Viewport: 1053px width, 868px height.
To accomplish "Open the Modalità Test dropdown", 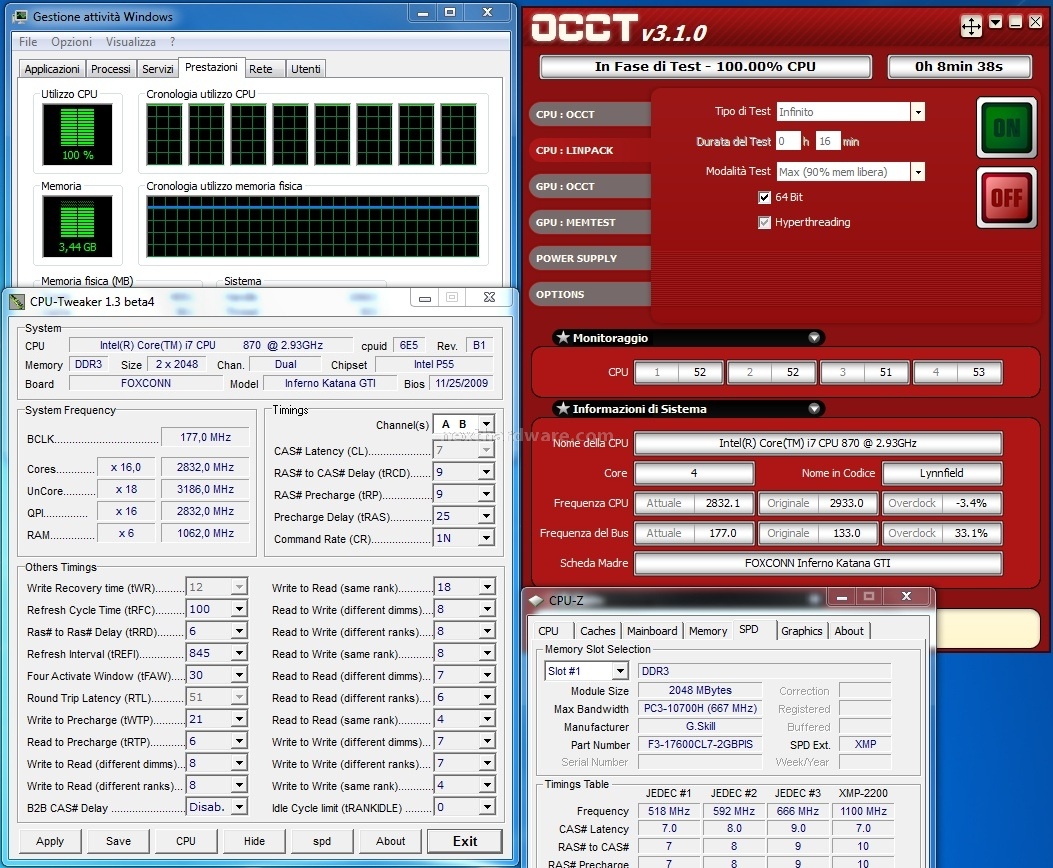I will [918, 172].
